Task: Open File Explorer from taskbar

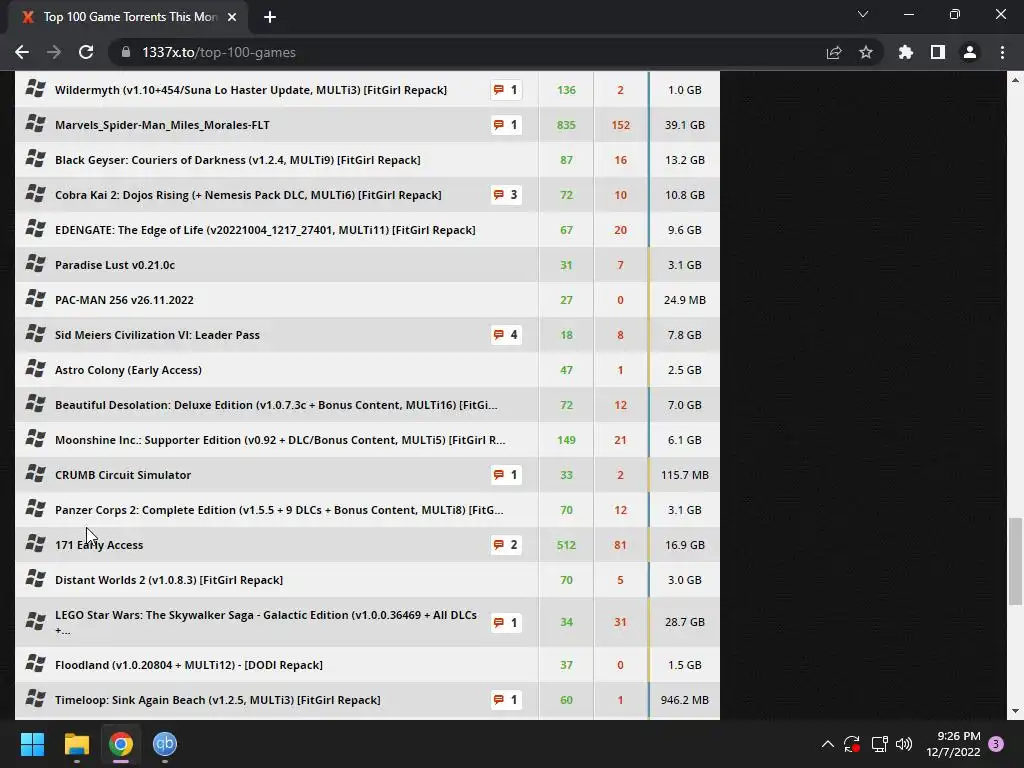Action: click(77, 744)
